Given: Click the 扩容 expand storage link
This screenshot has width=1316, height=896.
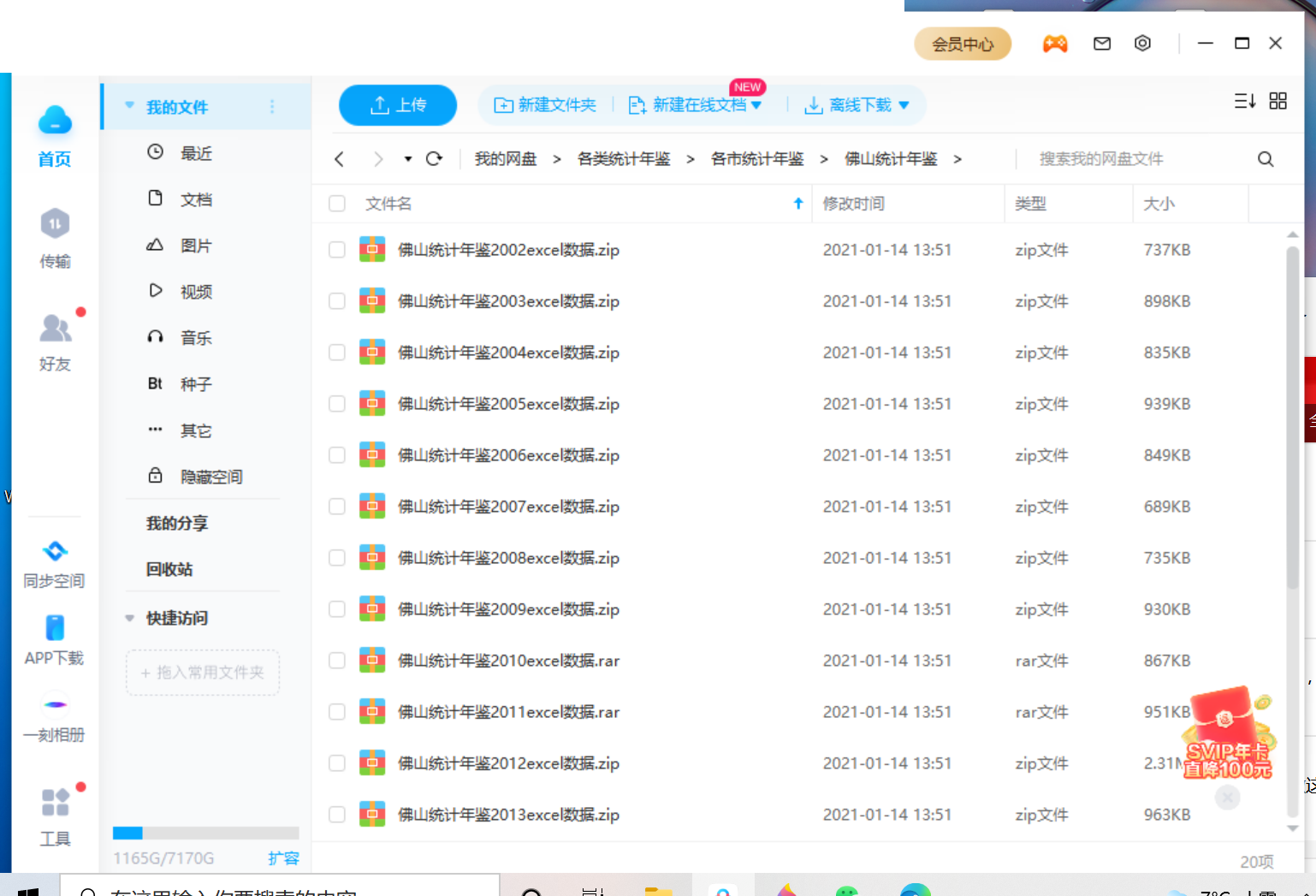Looking at the screenshot, I should pyautogui.click(x=283, y=858).
